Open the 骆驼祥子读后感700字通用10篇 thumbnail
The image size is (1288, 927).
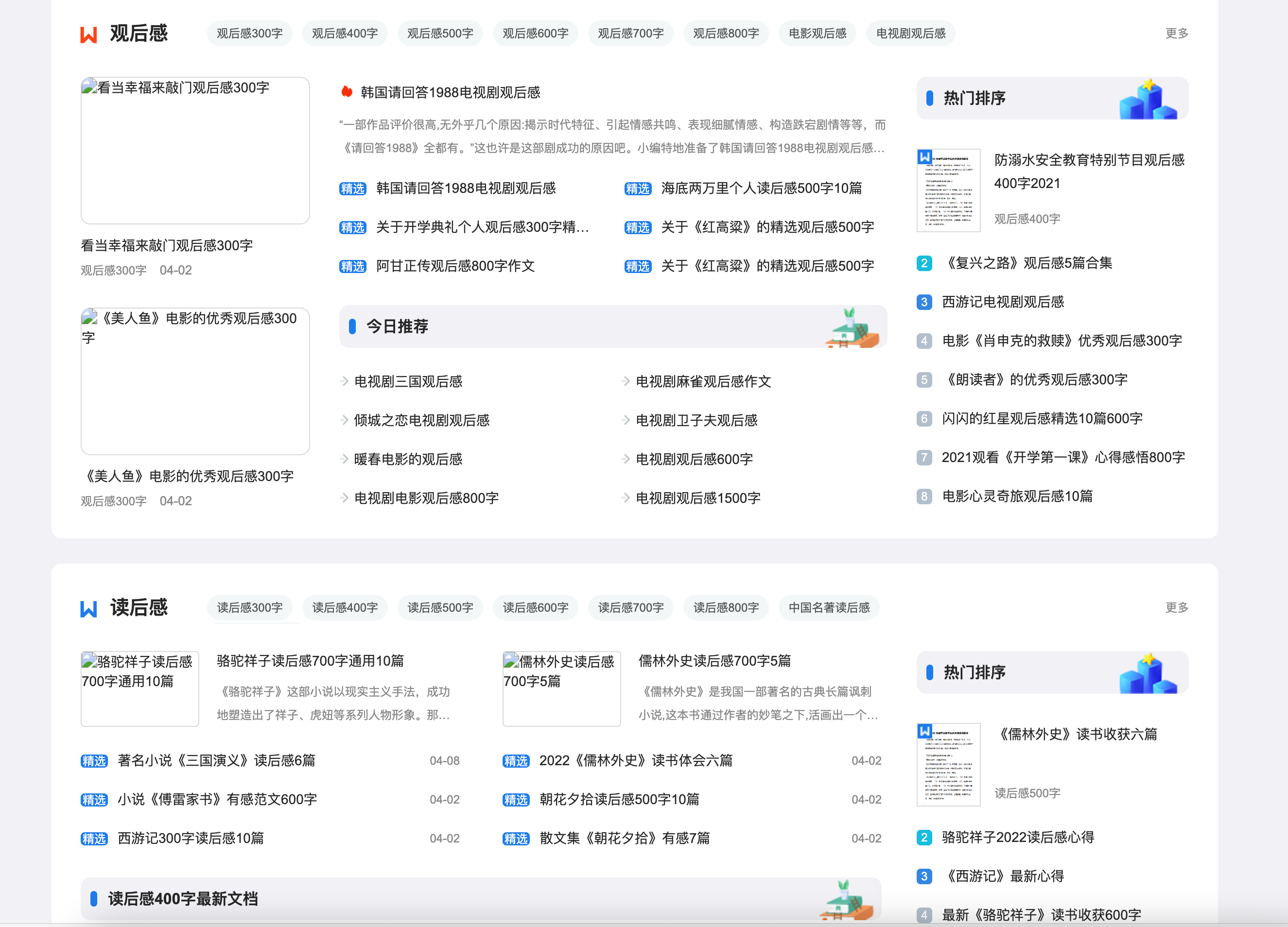pyautogui.click(x=139, y=688)
